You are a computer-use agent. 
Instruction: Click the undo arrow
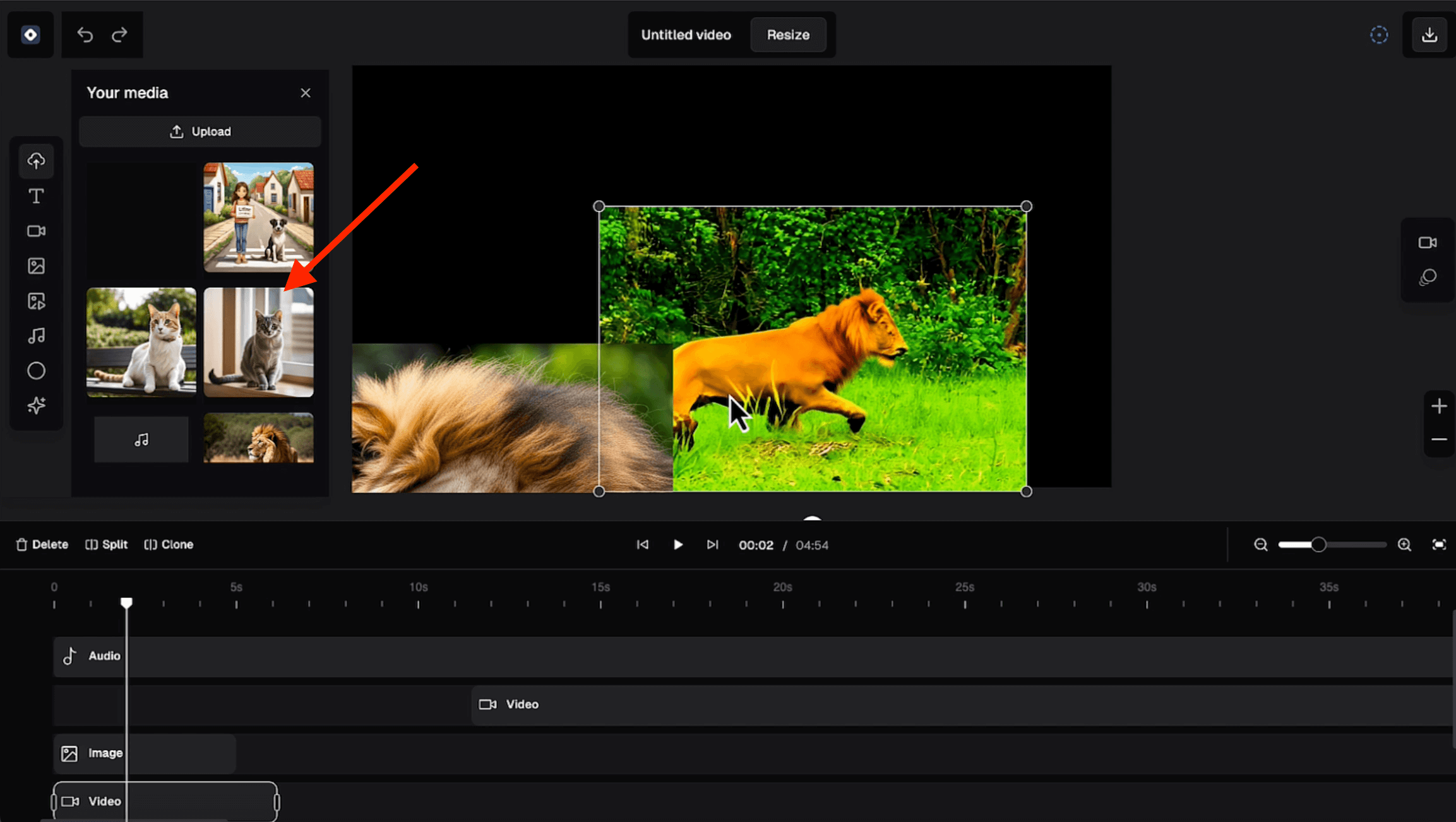[x=85, y=35]
